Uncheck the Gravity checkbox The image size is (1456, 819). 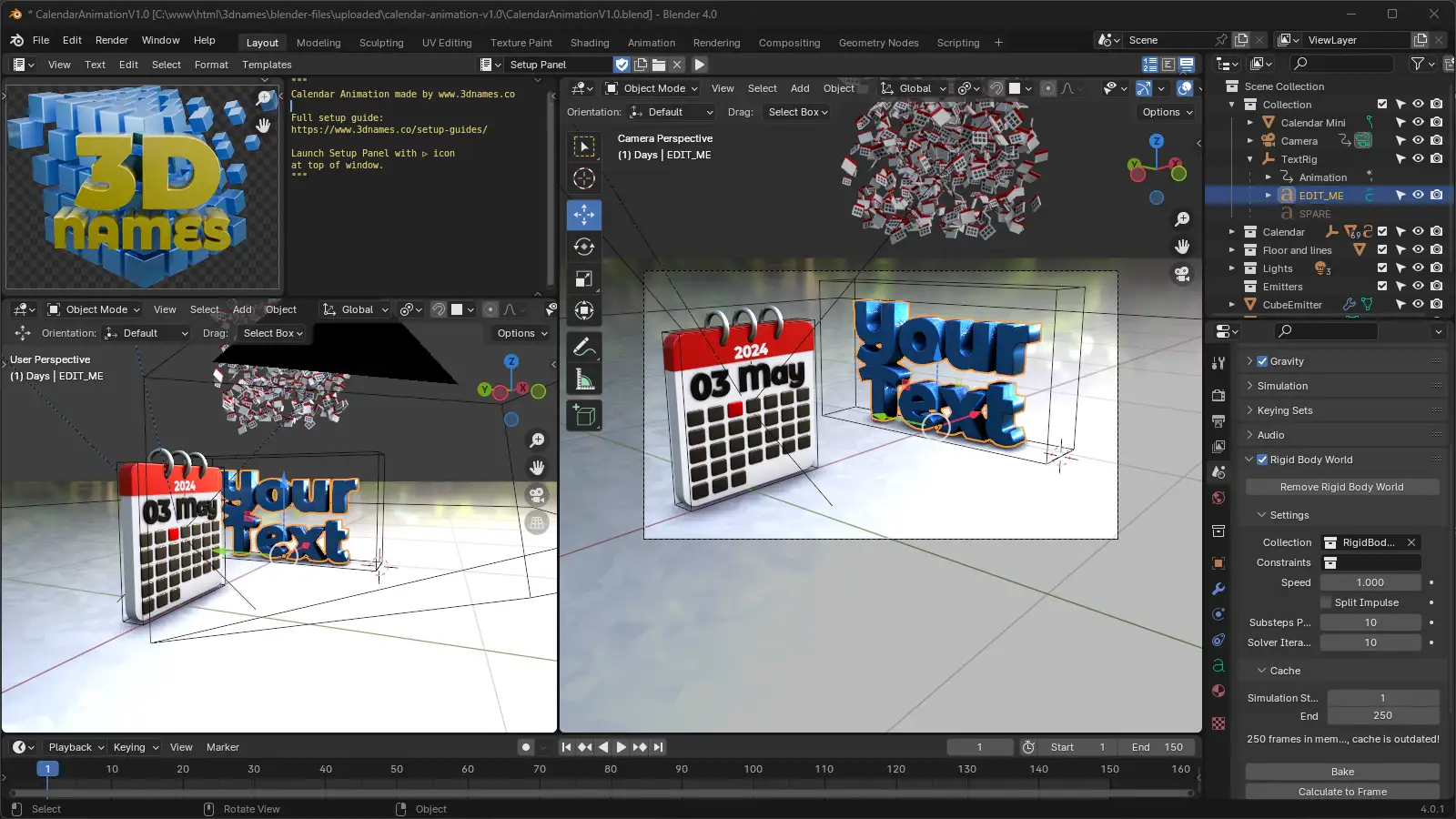(x=1262, y=361)
